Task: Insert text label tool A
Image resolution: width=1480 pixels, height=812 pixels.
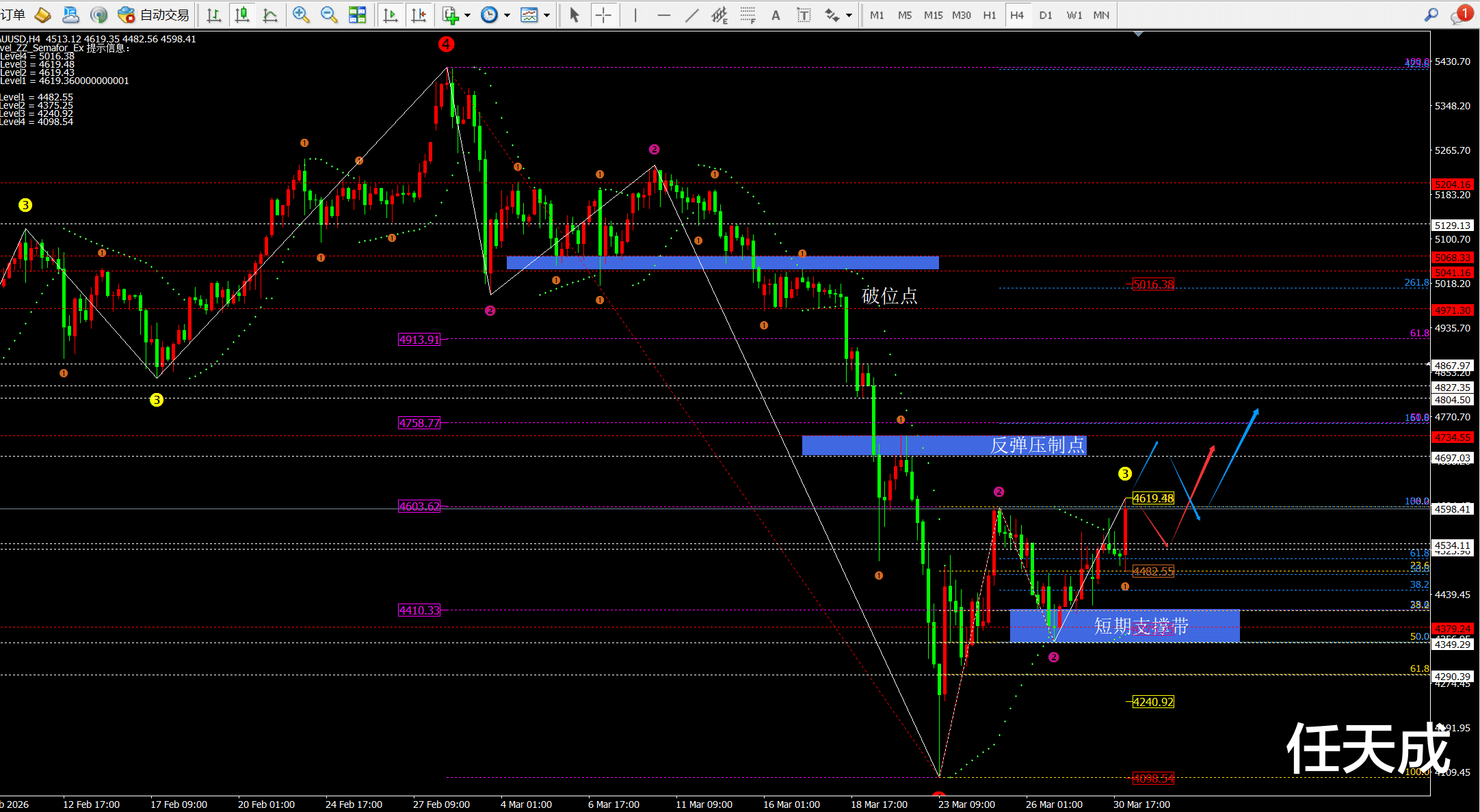Action: pos(776,15)
